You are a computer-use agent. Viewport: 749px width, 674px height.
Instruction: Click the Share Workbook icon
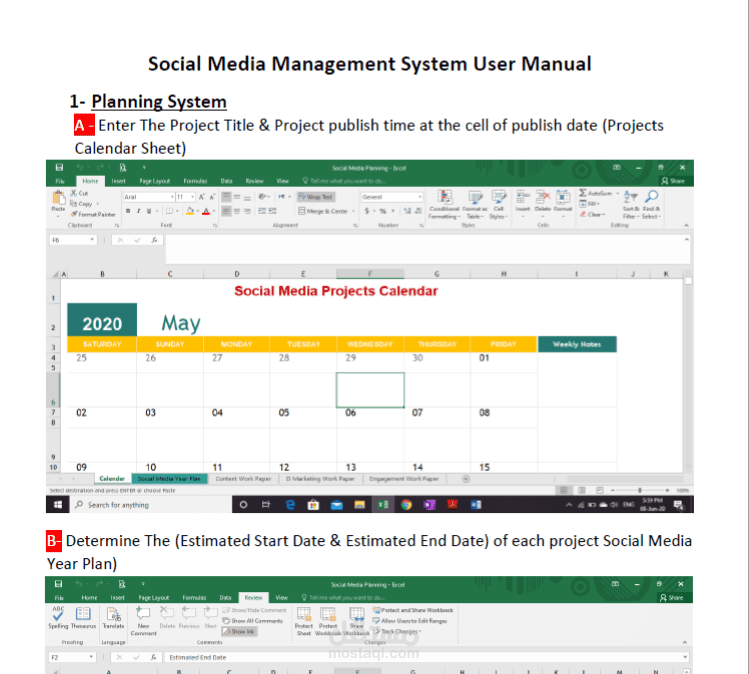pyautogui.click(x=356, y=614)
